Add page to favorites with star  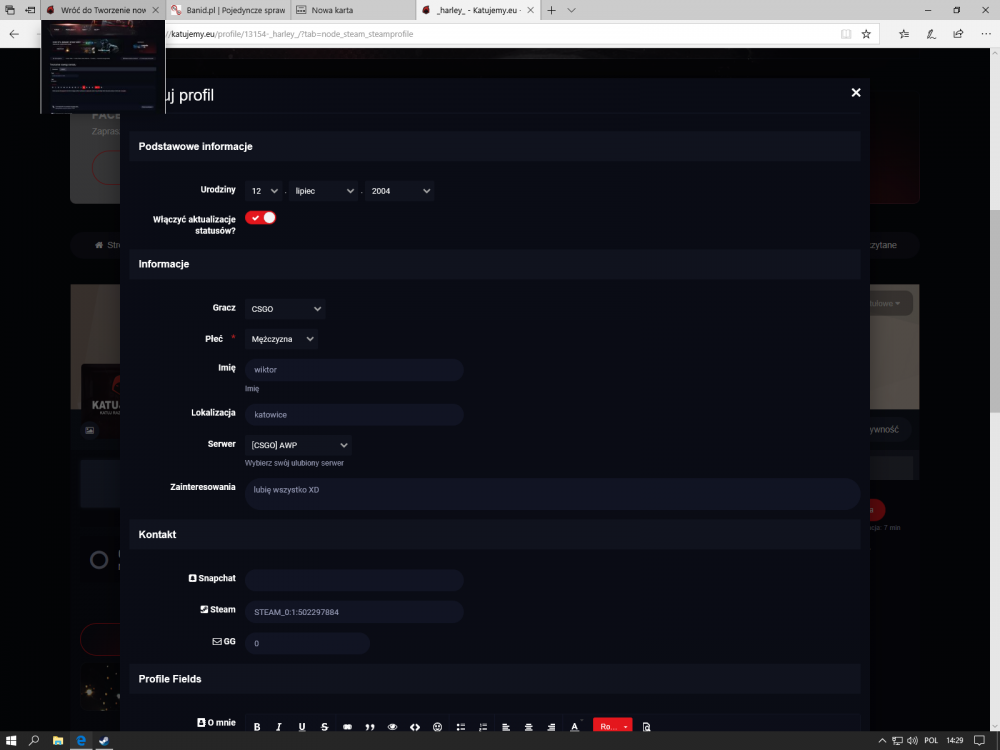click(x=866, y=34)
